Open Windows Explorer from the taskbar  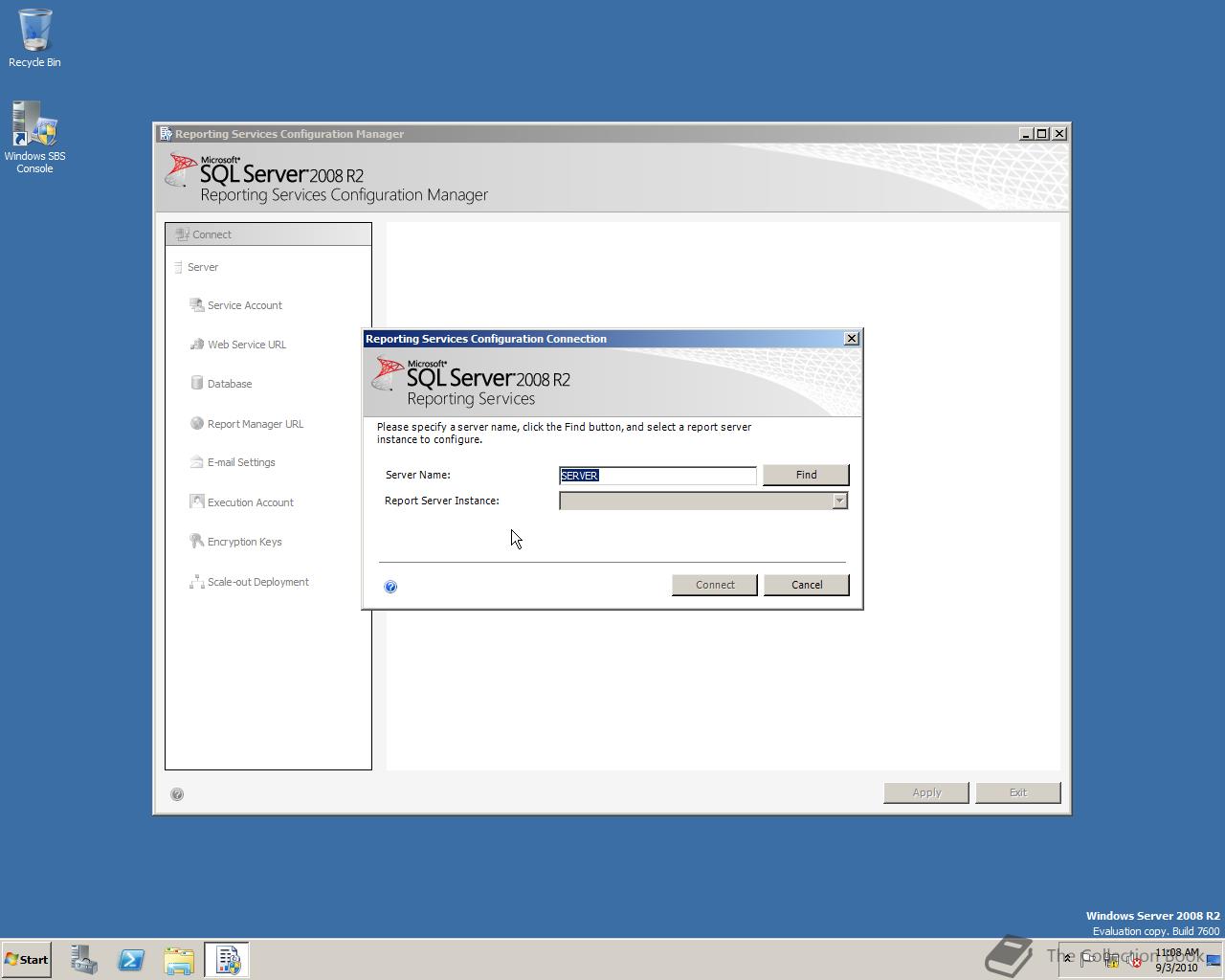click(x=179, y=960)
